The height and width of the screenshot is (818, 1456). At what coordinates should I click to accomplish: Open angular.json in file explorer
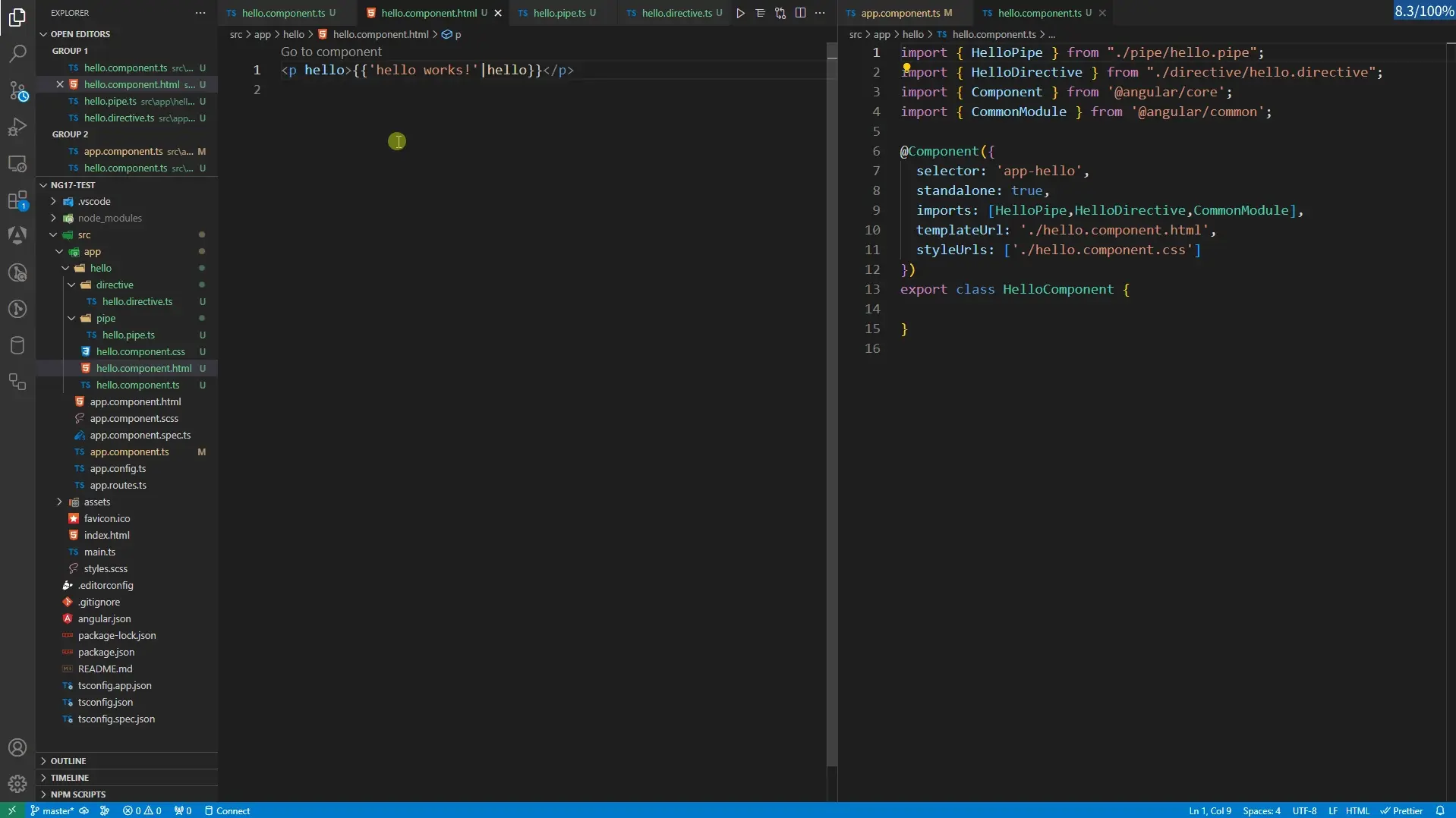[x=104, y=618]
